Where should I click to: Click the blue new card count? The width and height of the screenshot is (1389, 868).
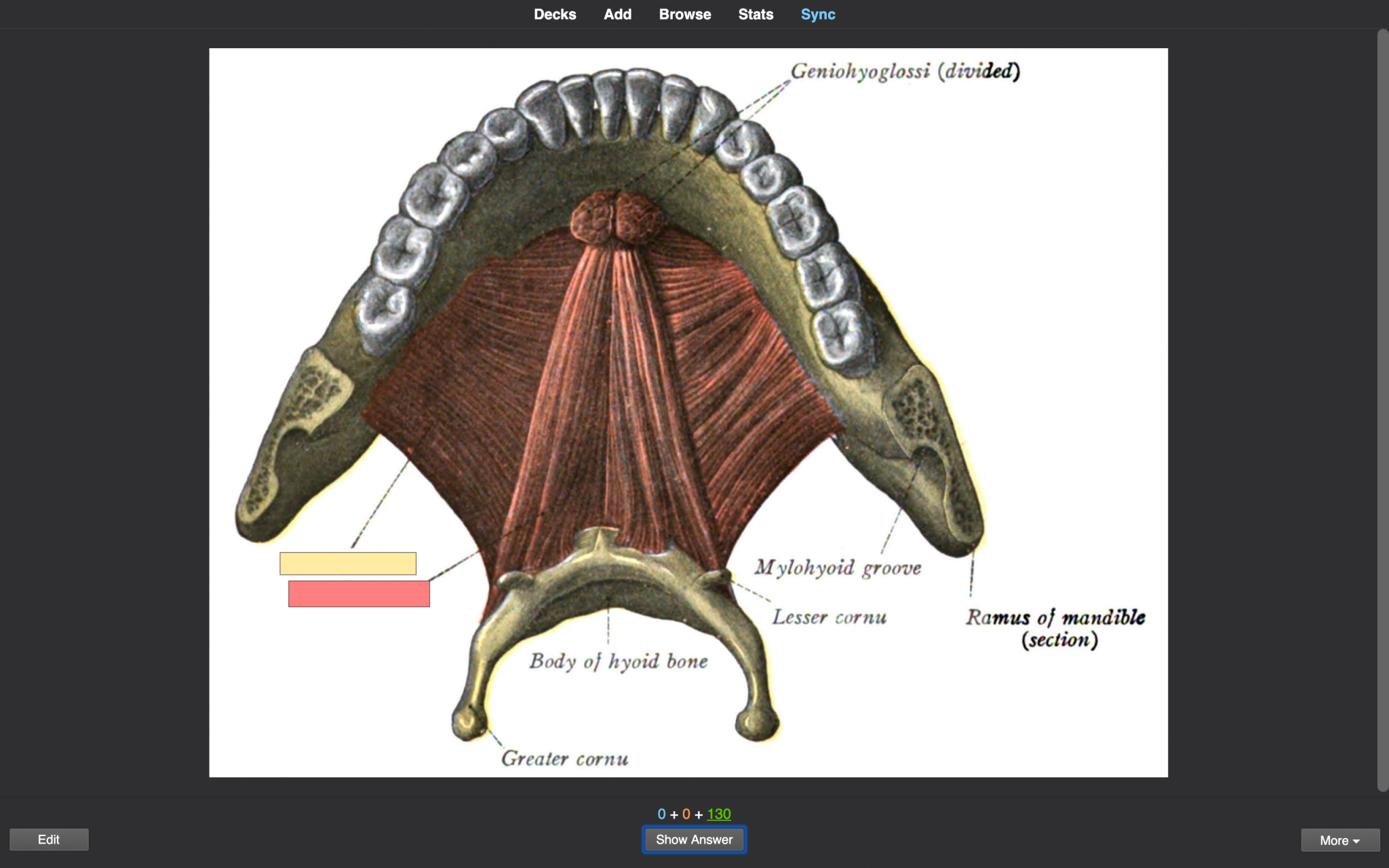pos(661,814)
